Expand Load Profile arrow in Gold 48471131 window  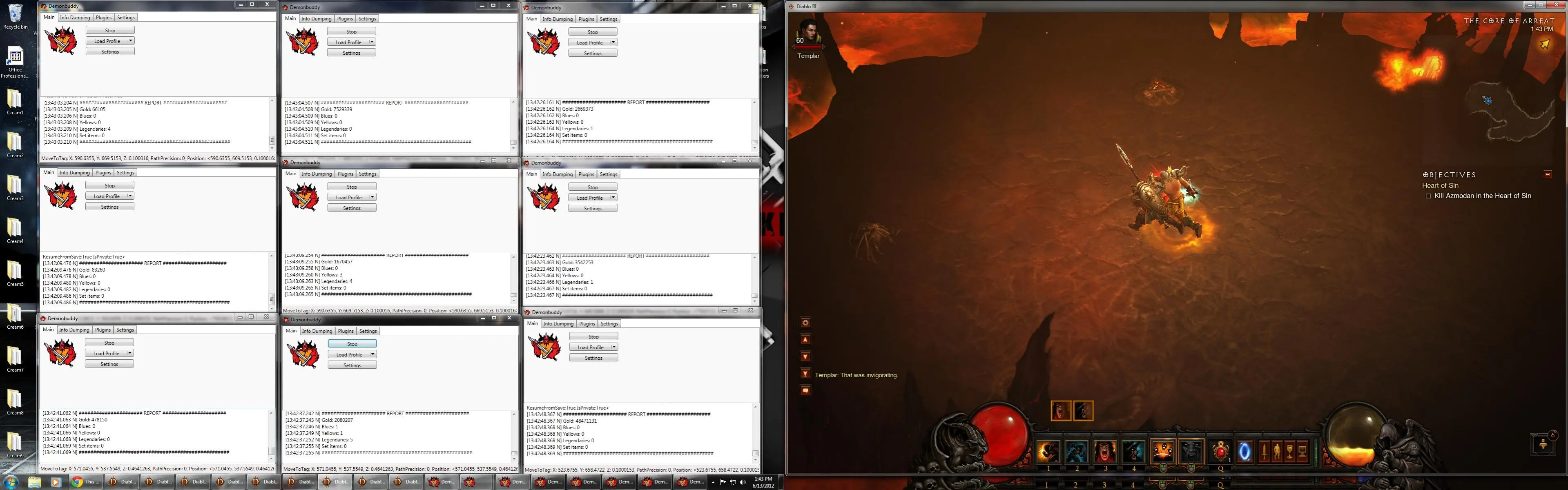coord(613,347)
